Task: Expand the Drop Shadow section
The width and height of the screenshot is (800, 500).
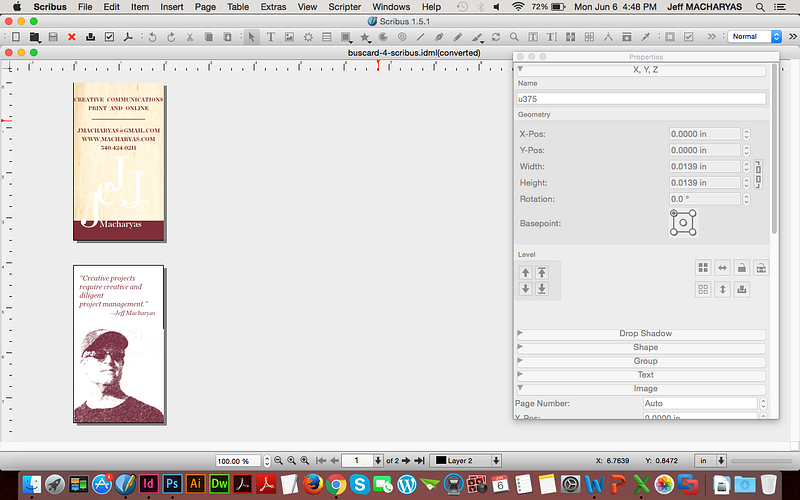Action: pyautogui.click(x=644, y=333)
